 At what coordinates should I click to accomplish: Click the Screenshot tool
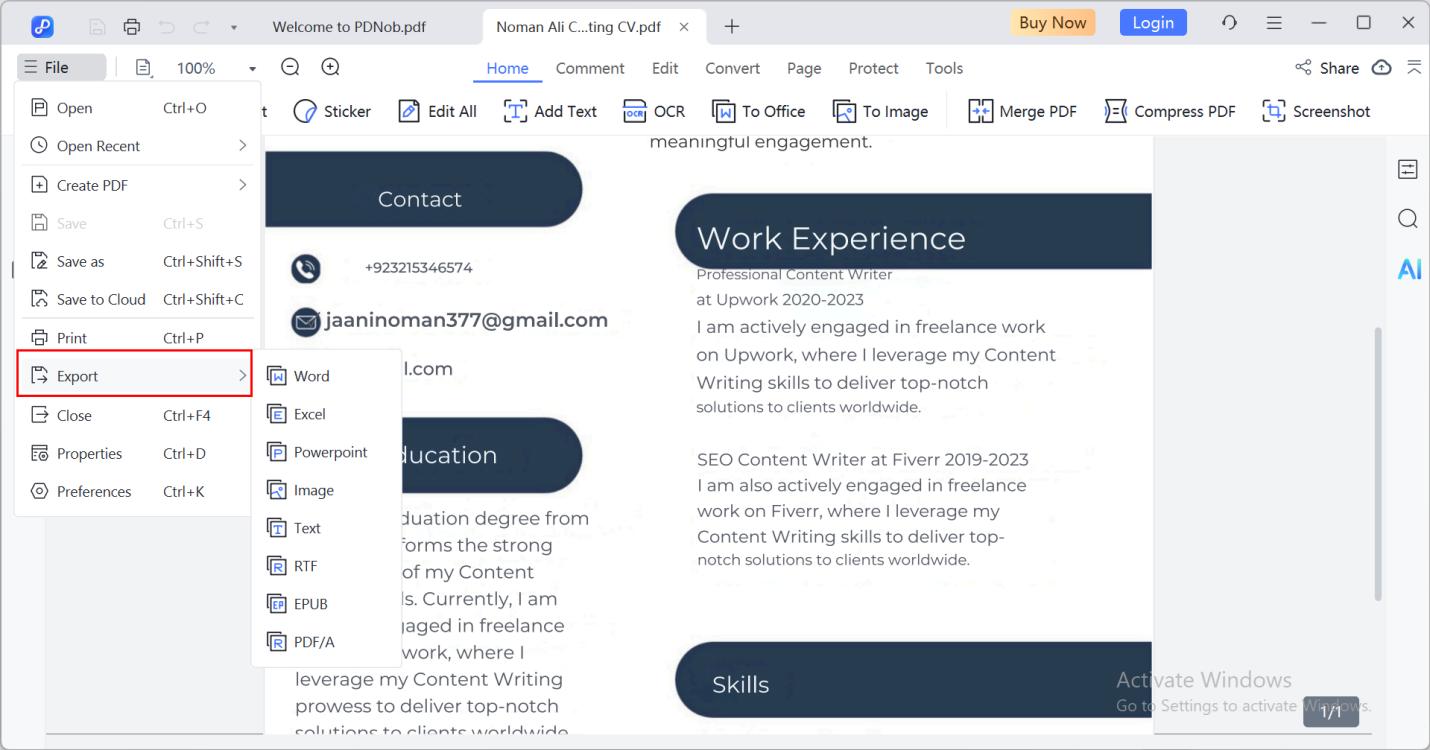click(1316, 111)
